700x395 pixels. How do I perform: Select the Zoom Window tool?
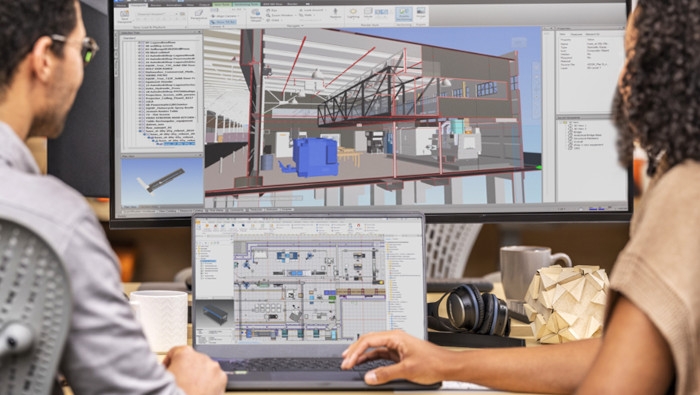coord(280,15)
